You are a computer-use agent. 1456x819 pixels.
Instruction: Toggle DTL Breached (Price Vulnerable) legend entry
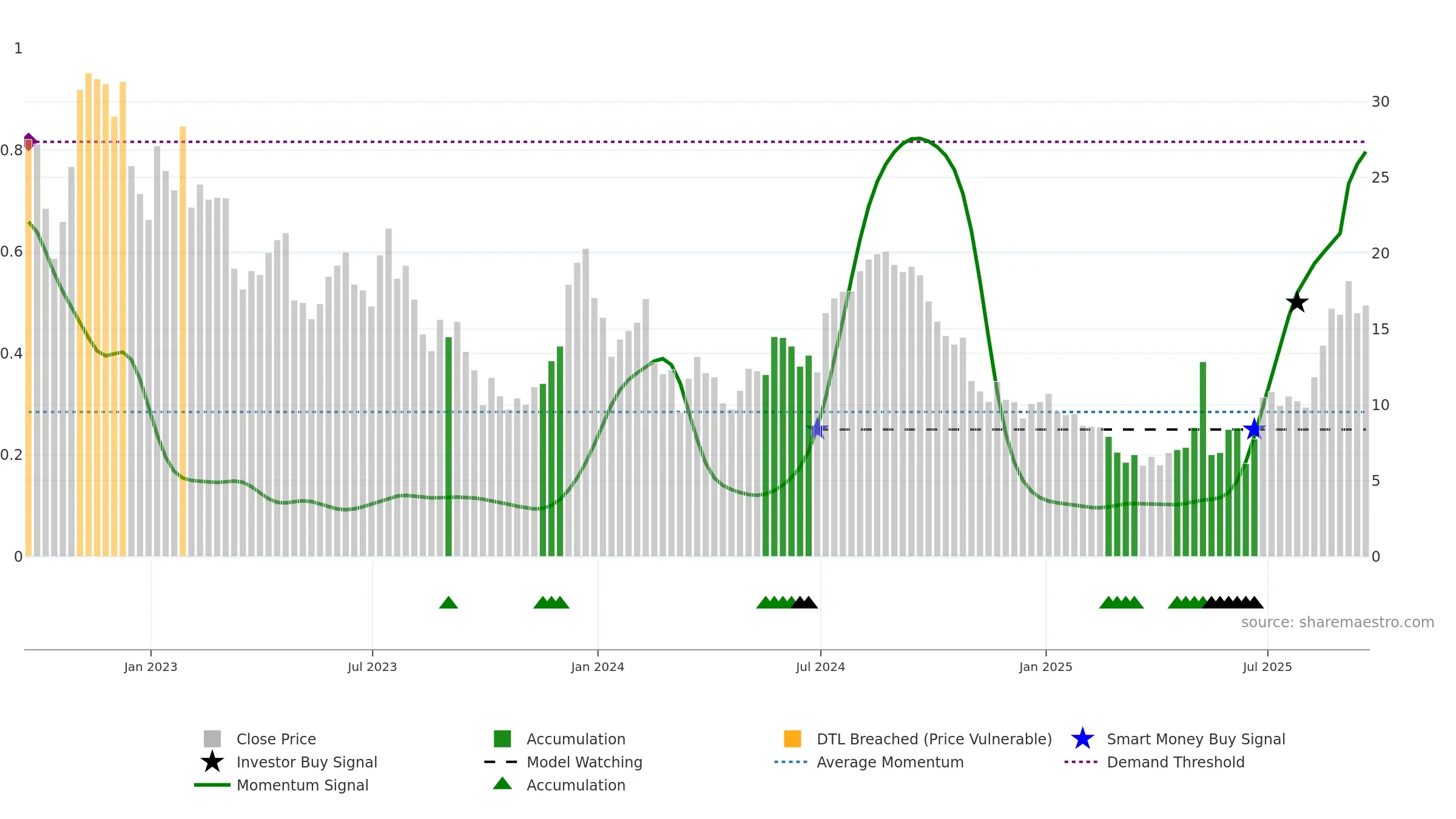pyautogui.click(x=934, y=739)
